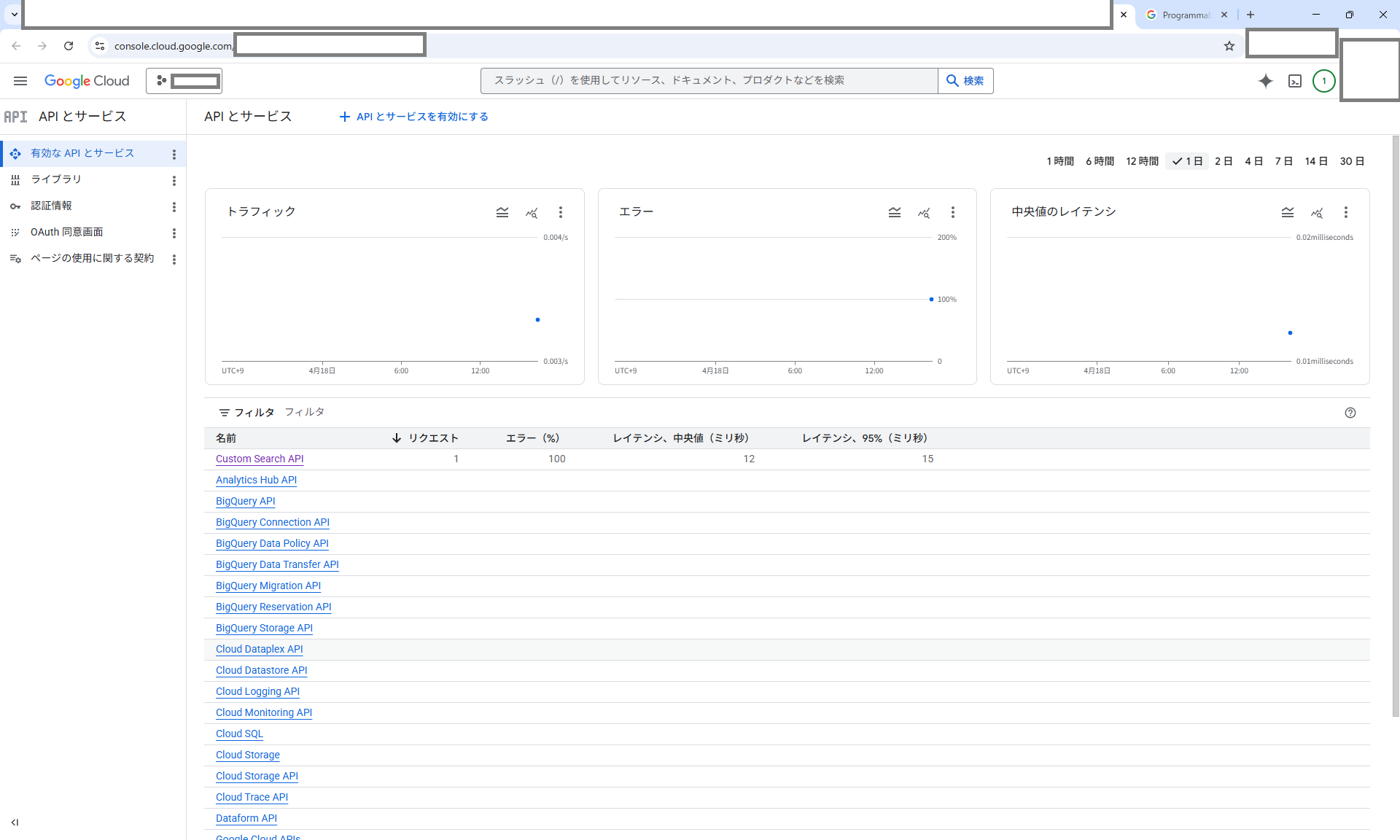Click the Google Cloud logo
The height and width of the screenshot is (840, 1400).
coord(87,81)
